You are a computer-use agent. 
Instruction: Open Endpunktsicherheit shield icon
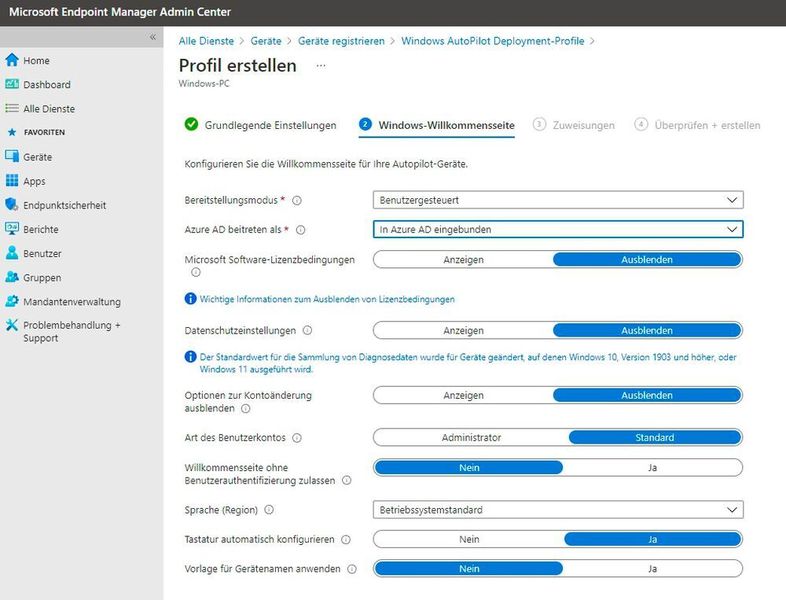tap(12, 205)
